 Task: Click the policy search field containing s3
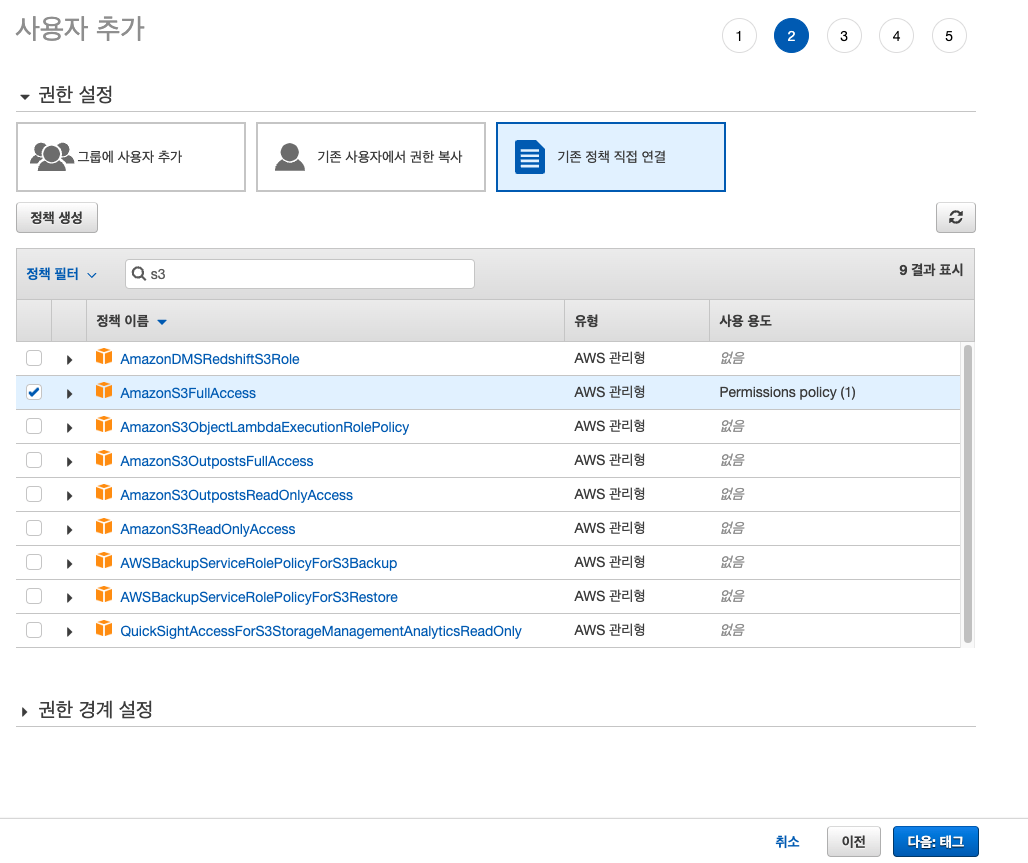click(300, 273)
